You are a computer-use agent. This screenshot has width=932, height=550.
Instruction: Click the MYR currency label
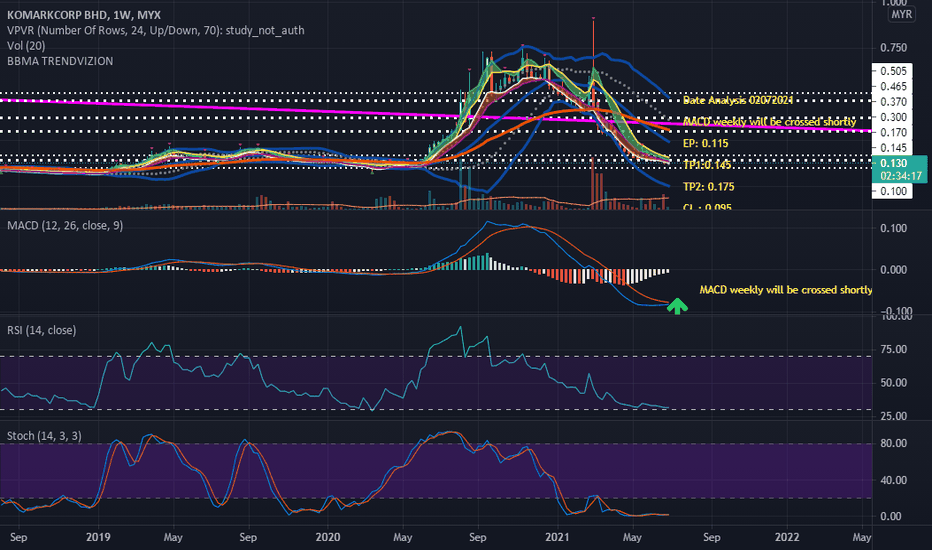point(901,15)
